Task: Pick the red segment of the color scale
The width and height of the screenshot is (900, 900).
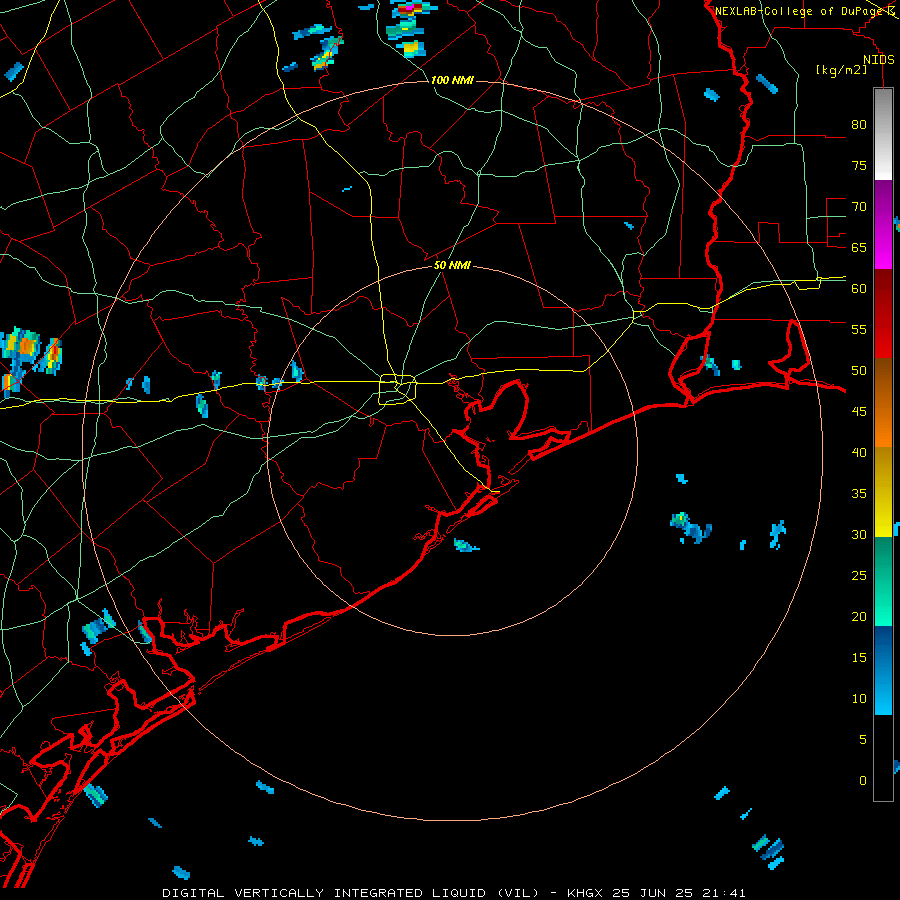Action: pos(883,313)
